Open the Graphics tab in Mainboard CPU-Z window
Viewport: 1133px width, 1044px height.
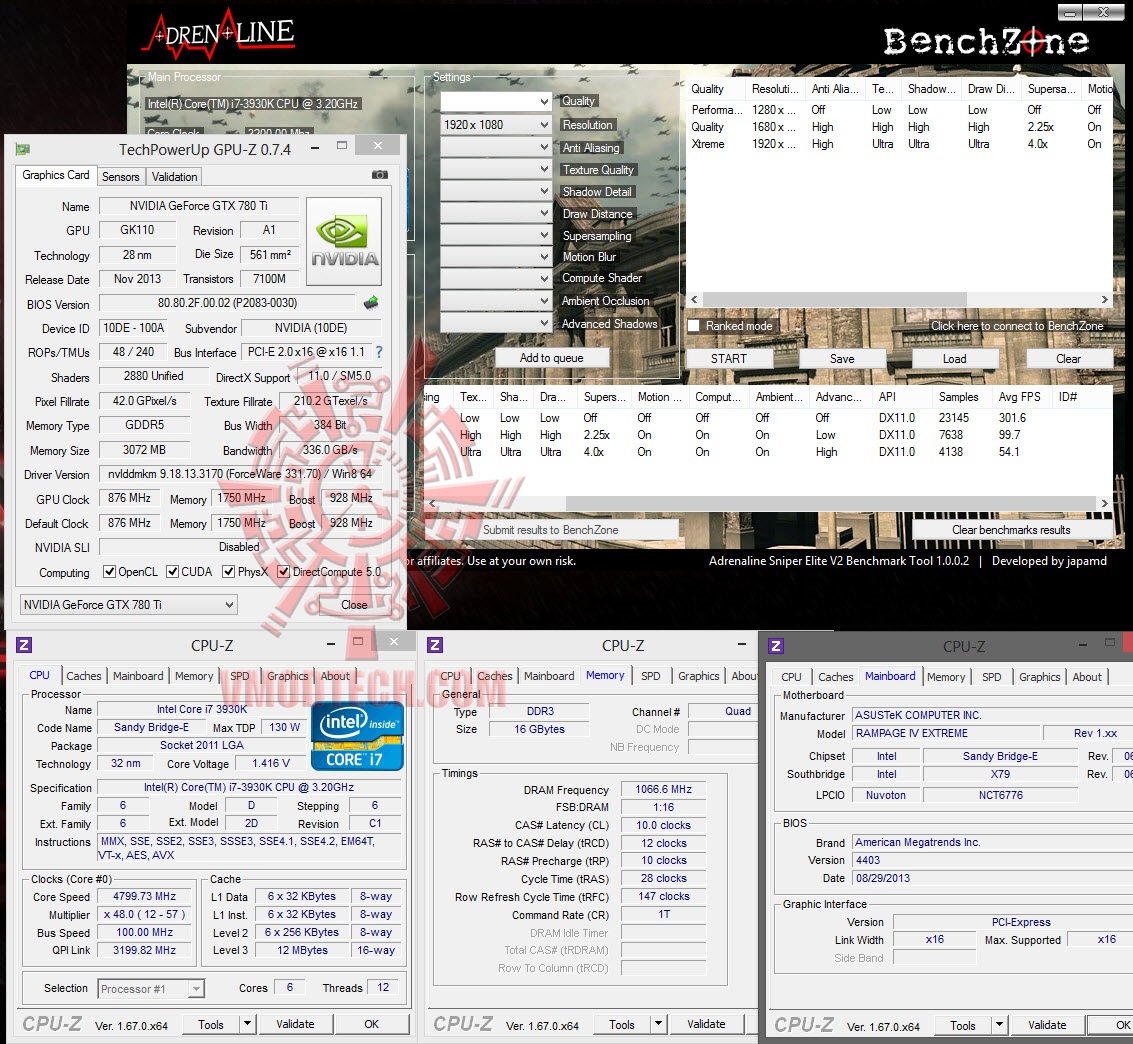(x=1040, y=676)
